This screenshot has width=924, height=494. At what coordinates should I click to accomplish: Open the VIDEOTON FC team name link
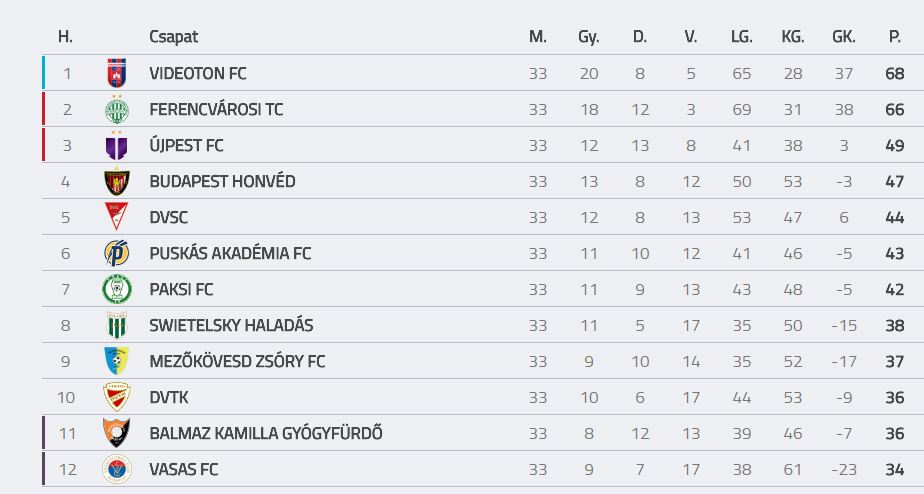click(x=198, y=74)
